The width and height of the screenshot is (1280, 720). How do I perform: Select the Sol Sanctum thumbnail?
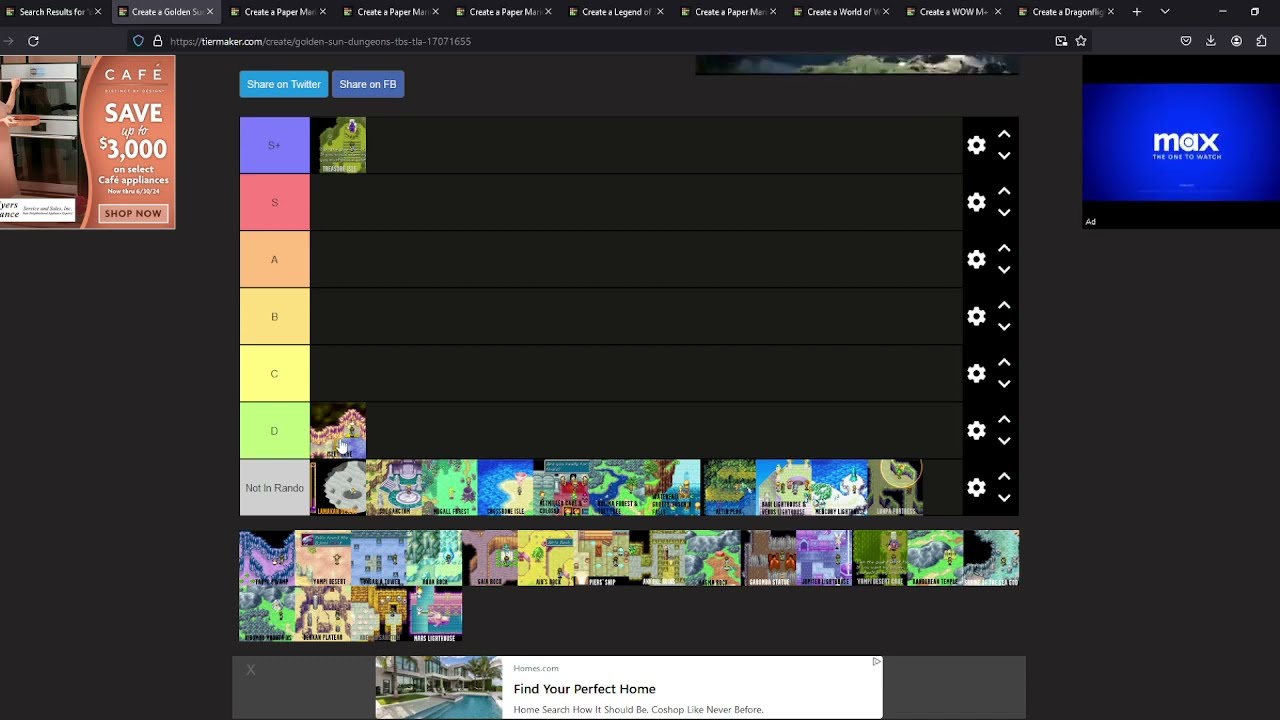[x=394, y=487]
